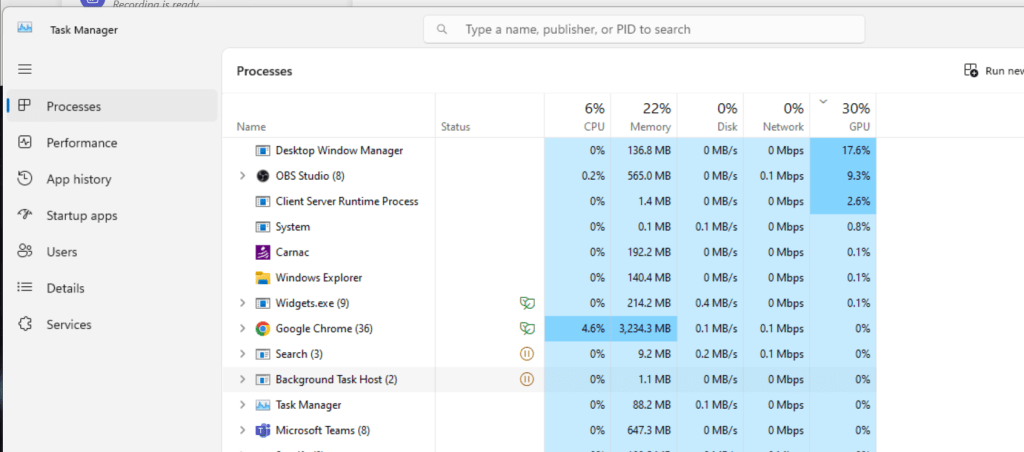Expand the OBS Studio (8) process group

click(x=242, y=176)
